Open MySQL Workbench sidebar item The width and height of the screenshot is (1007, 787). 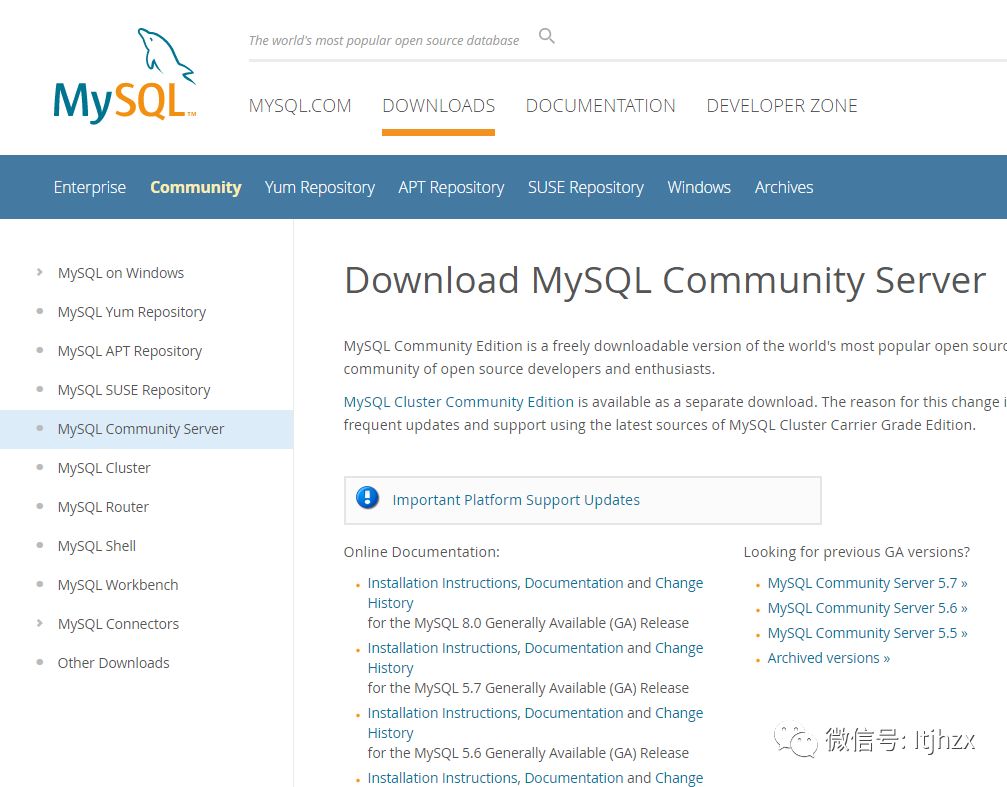point(118,585)
